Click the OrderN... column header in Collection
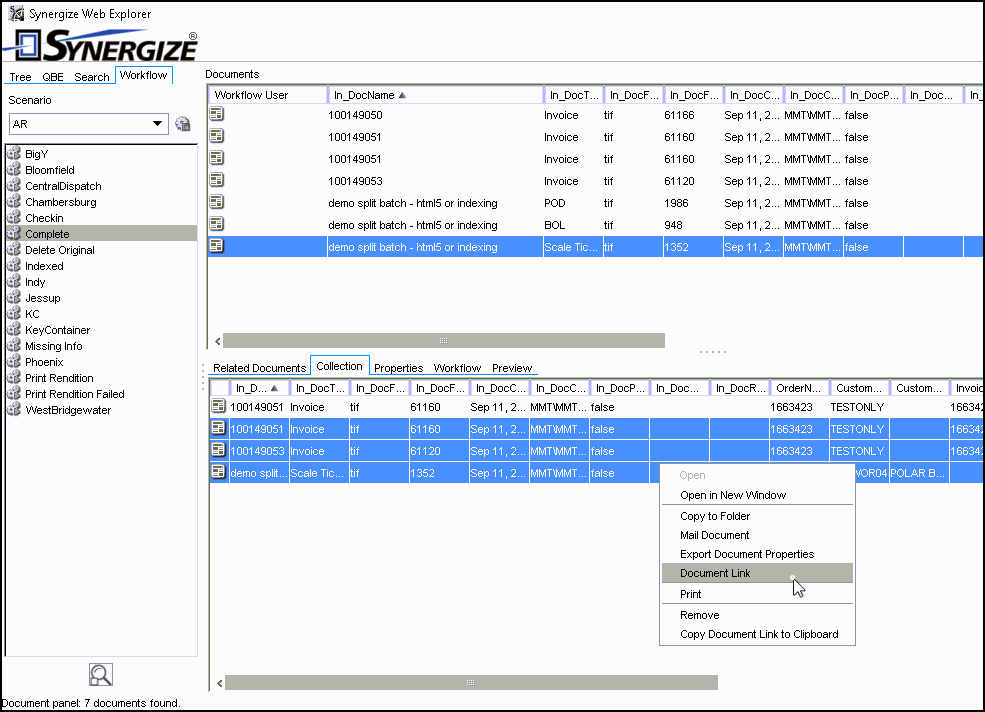This screenshot has height=712, width=985. pos(798,388)
